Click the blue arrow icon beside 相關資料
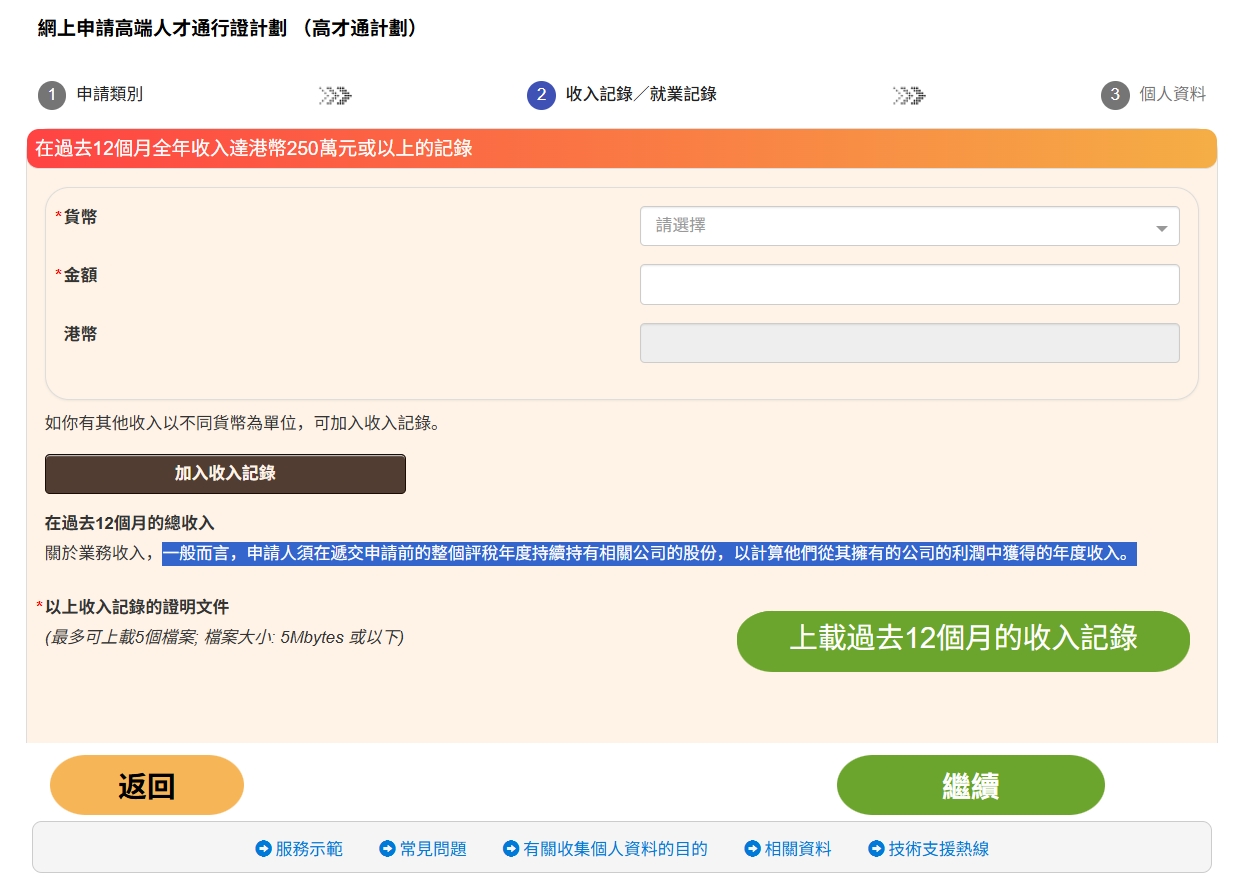This screenshot has width=1239, height=888. [751, 849]
